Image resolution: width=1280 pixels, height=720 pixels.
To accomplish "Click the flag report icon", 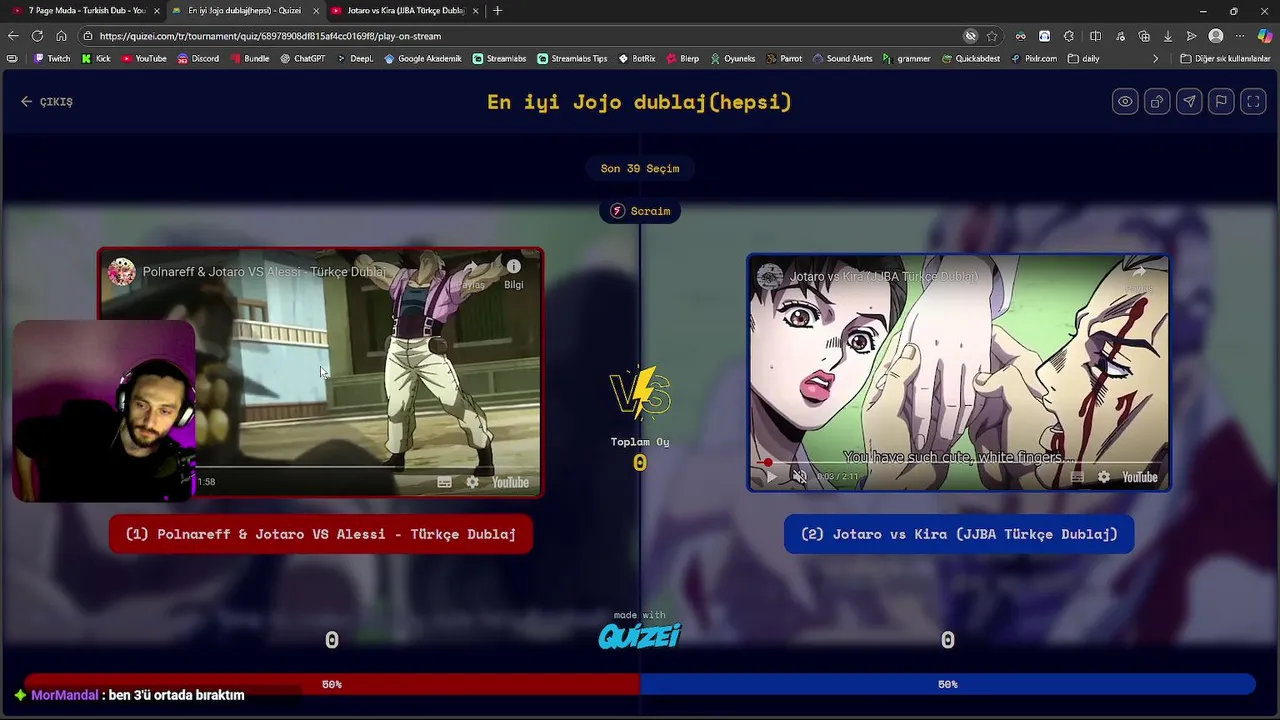I will click(1221, 101).
